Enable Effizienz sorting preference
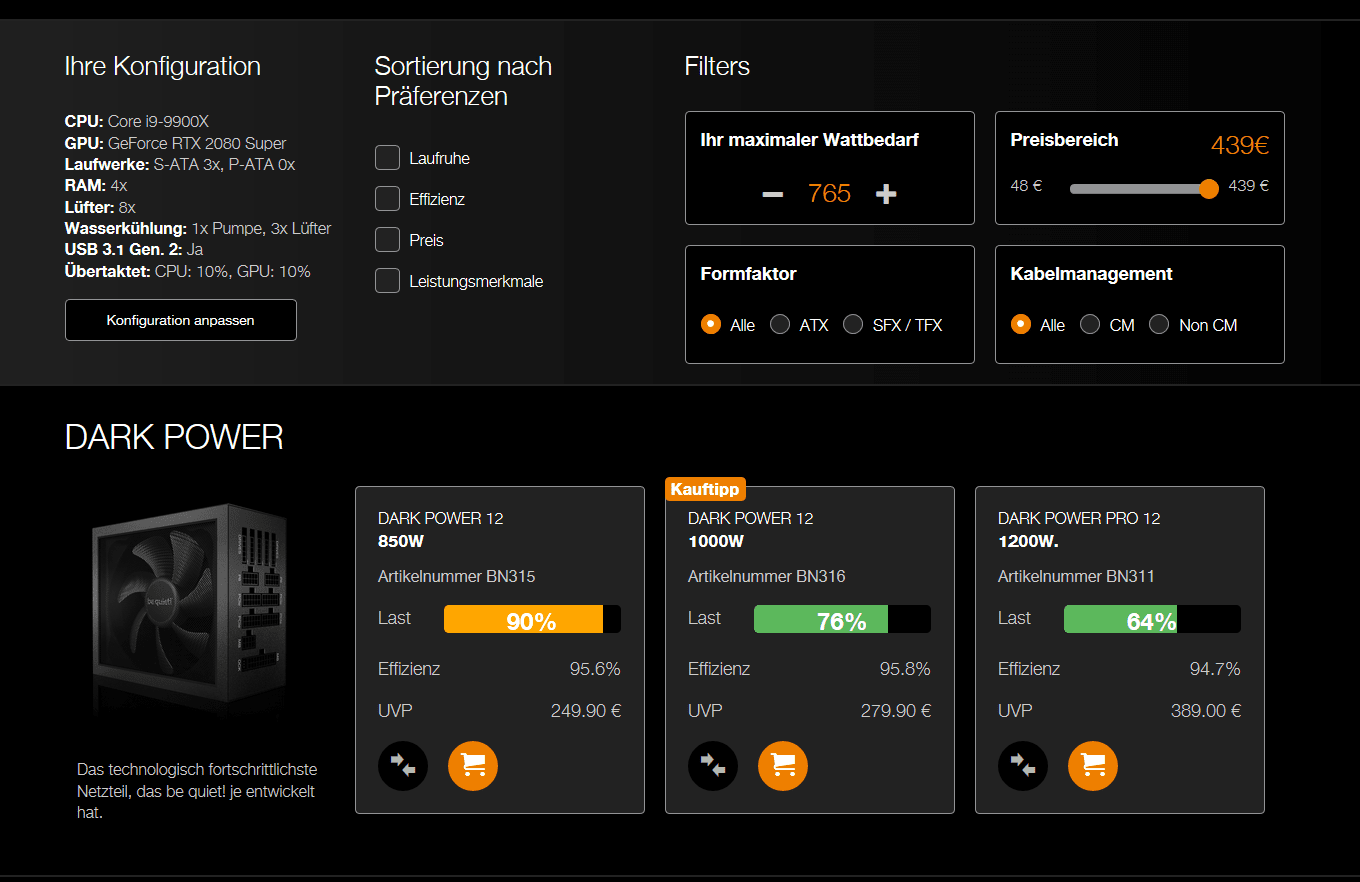The width and height of the screenshot is (1360, 882). [x=387, y=199]
